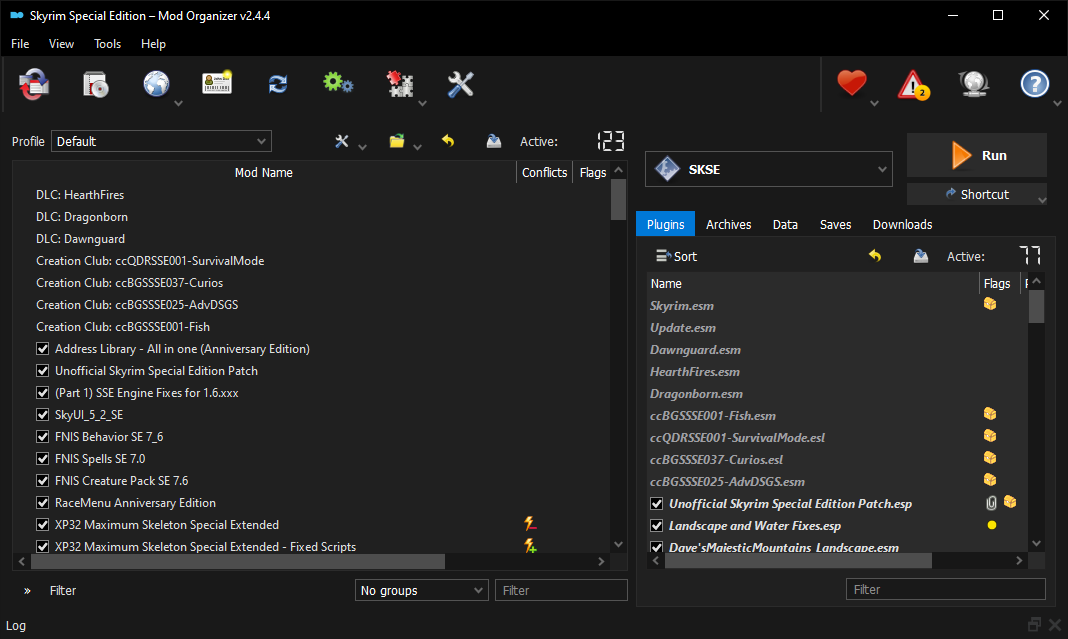Click mod list create backup icon
The width and height of the screenshot is (1068, 639).
click(494, 141)
